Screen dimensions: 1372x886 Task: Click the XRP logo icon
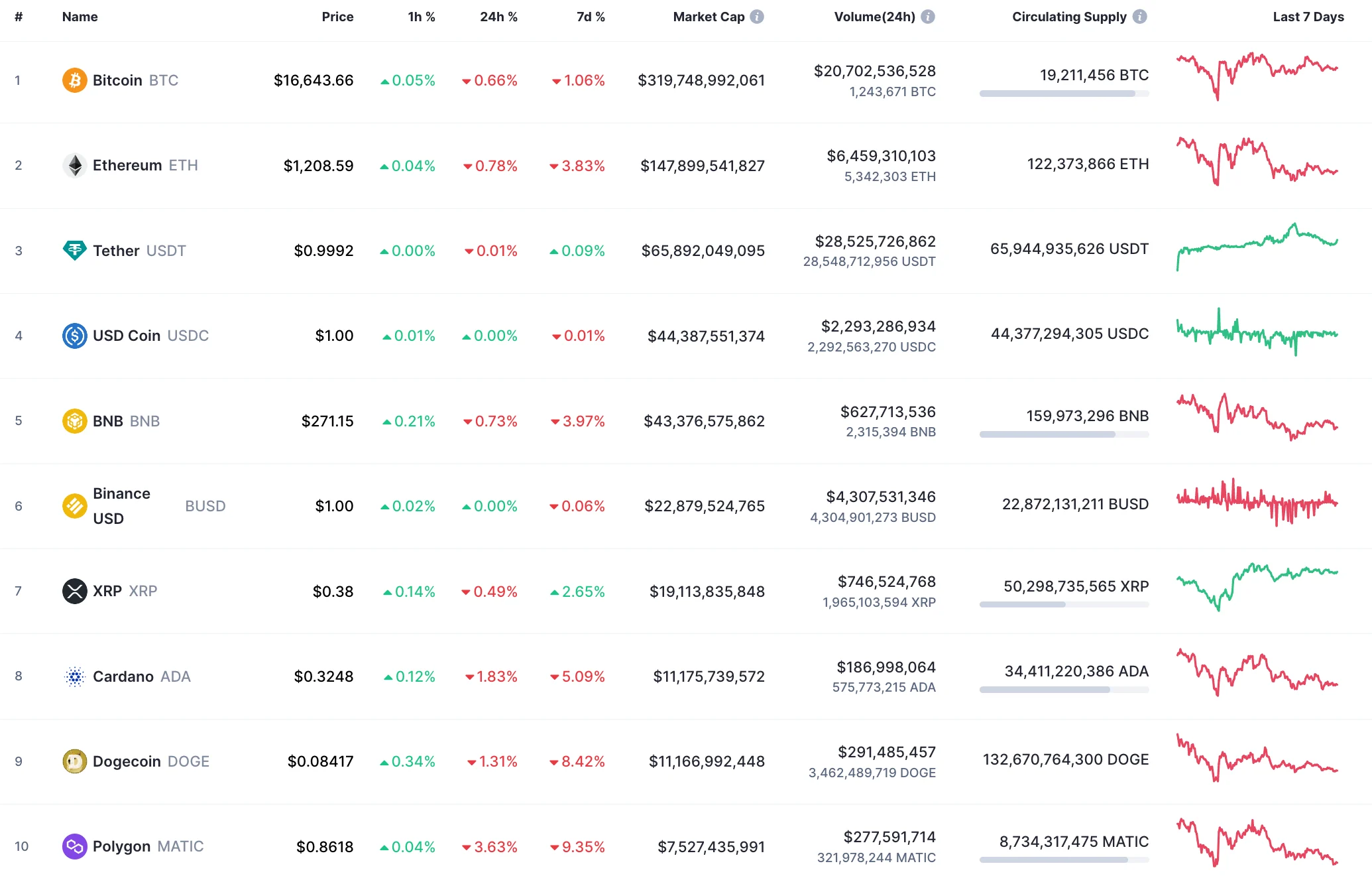point(75,591)
